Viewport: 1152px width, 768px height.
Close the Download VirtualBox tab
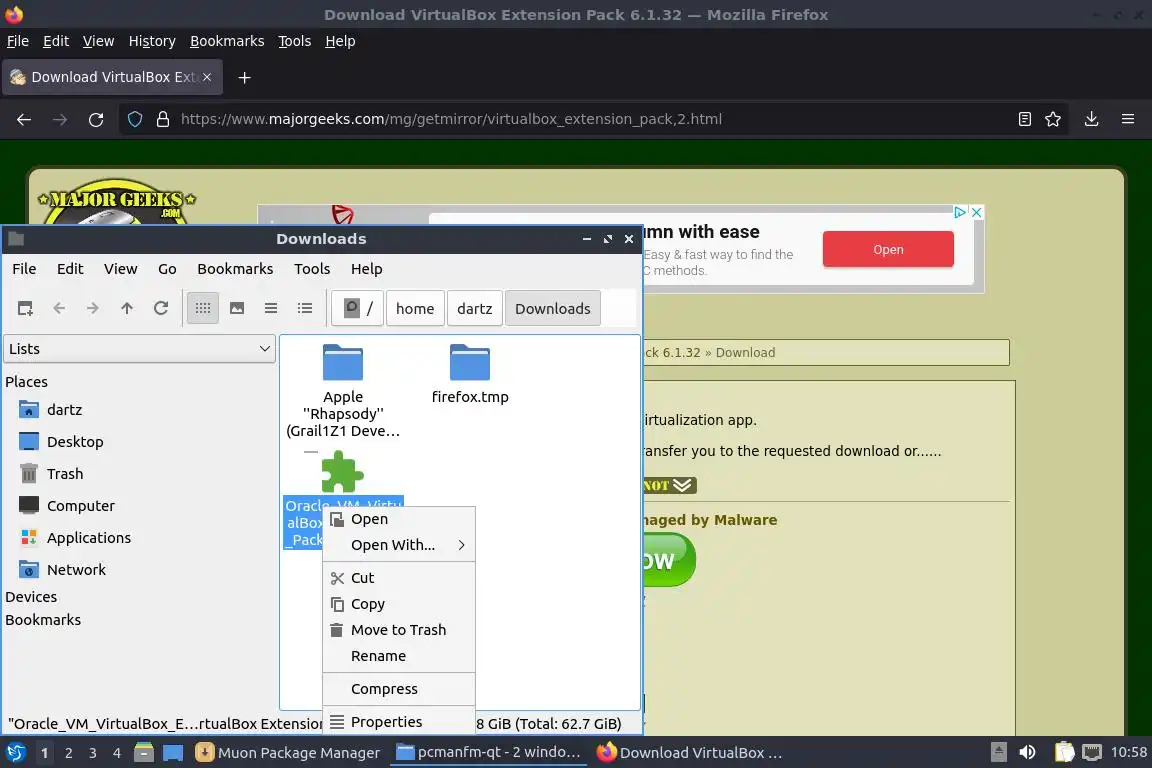pos(207,77)
